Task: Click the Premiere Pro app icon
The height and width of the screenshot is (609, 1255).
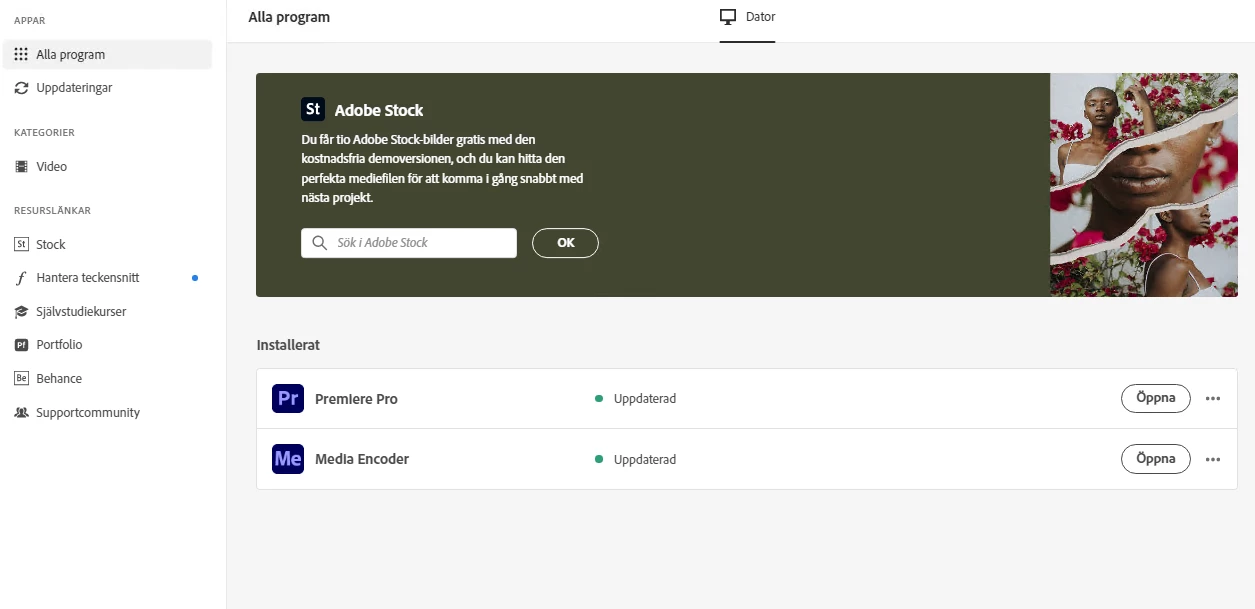Action: [288, 399]
